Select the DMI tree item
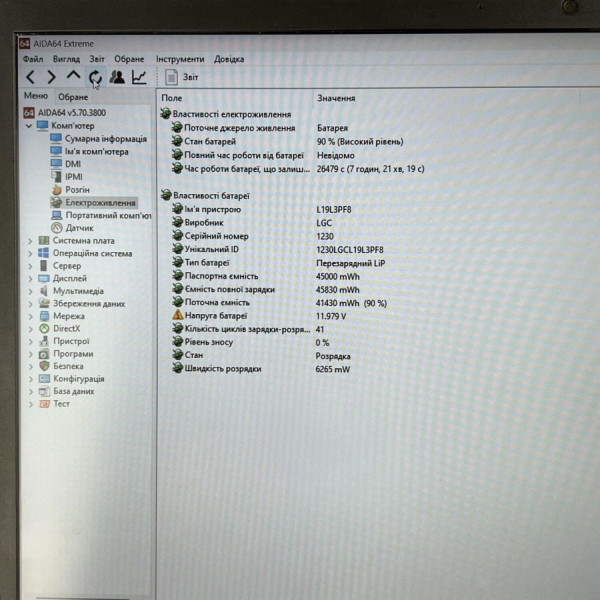This screenshot has height=600, width=600. coord(65,164)
